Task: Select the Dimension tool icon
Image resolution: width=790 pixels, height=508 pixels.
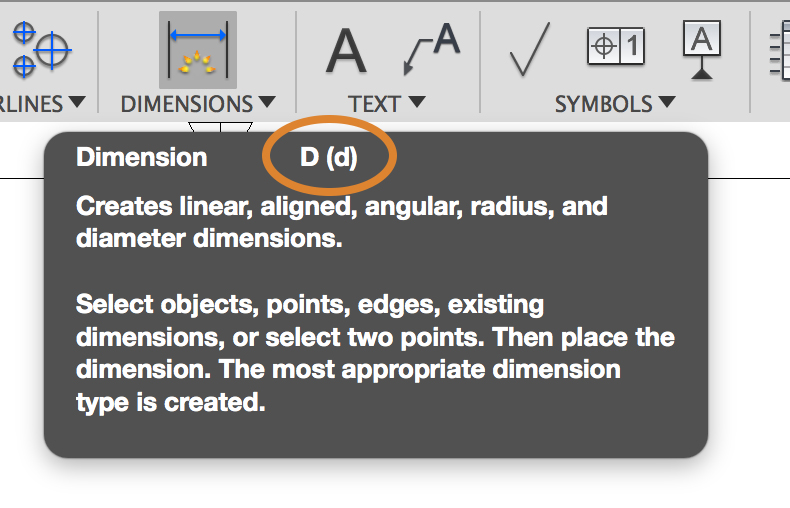Action: coord(198,50)
